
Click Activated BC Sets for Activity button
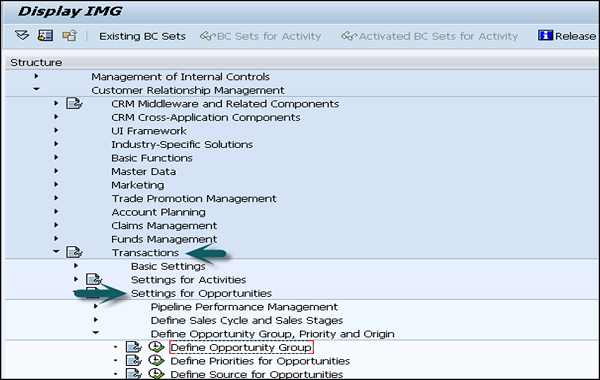[429, 36]
